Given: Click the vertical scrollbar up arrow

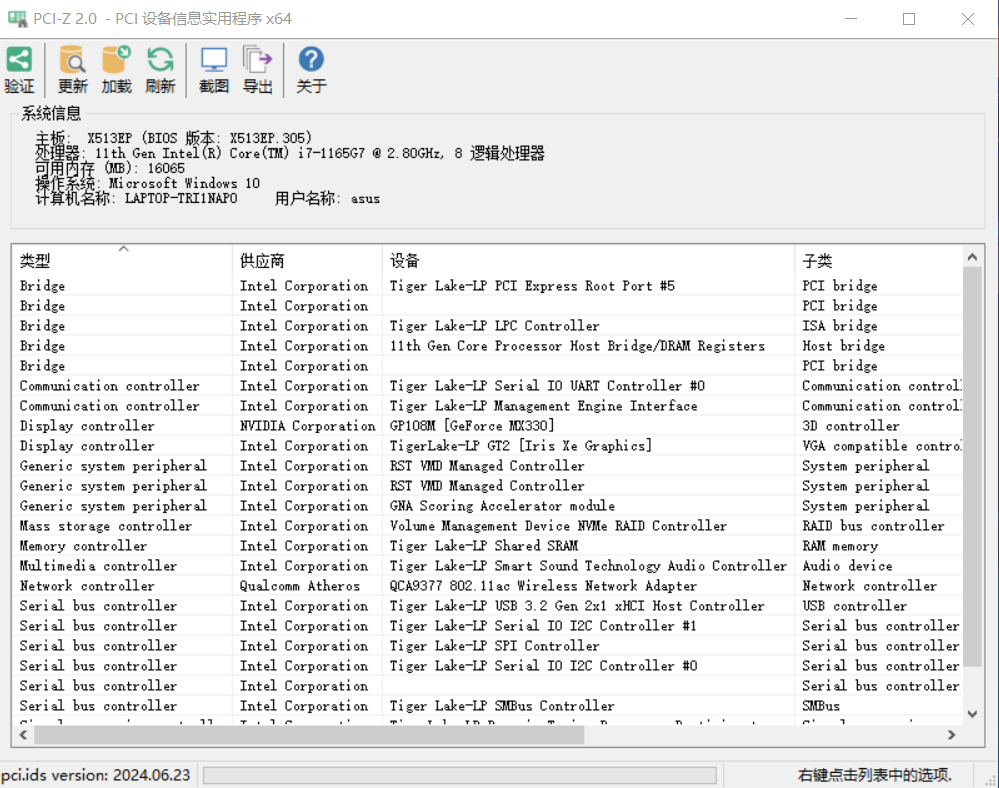Looking at the screenshot, I should pyautogui.click(x=972, y=257).
